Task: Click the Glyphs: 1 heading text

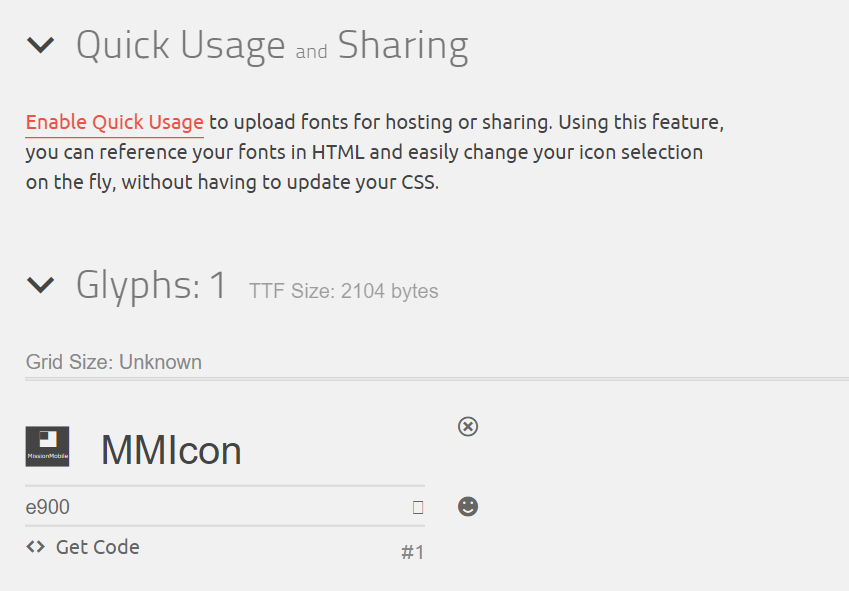Action: pyautogui.click(x=151, y=285)
